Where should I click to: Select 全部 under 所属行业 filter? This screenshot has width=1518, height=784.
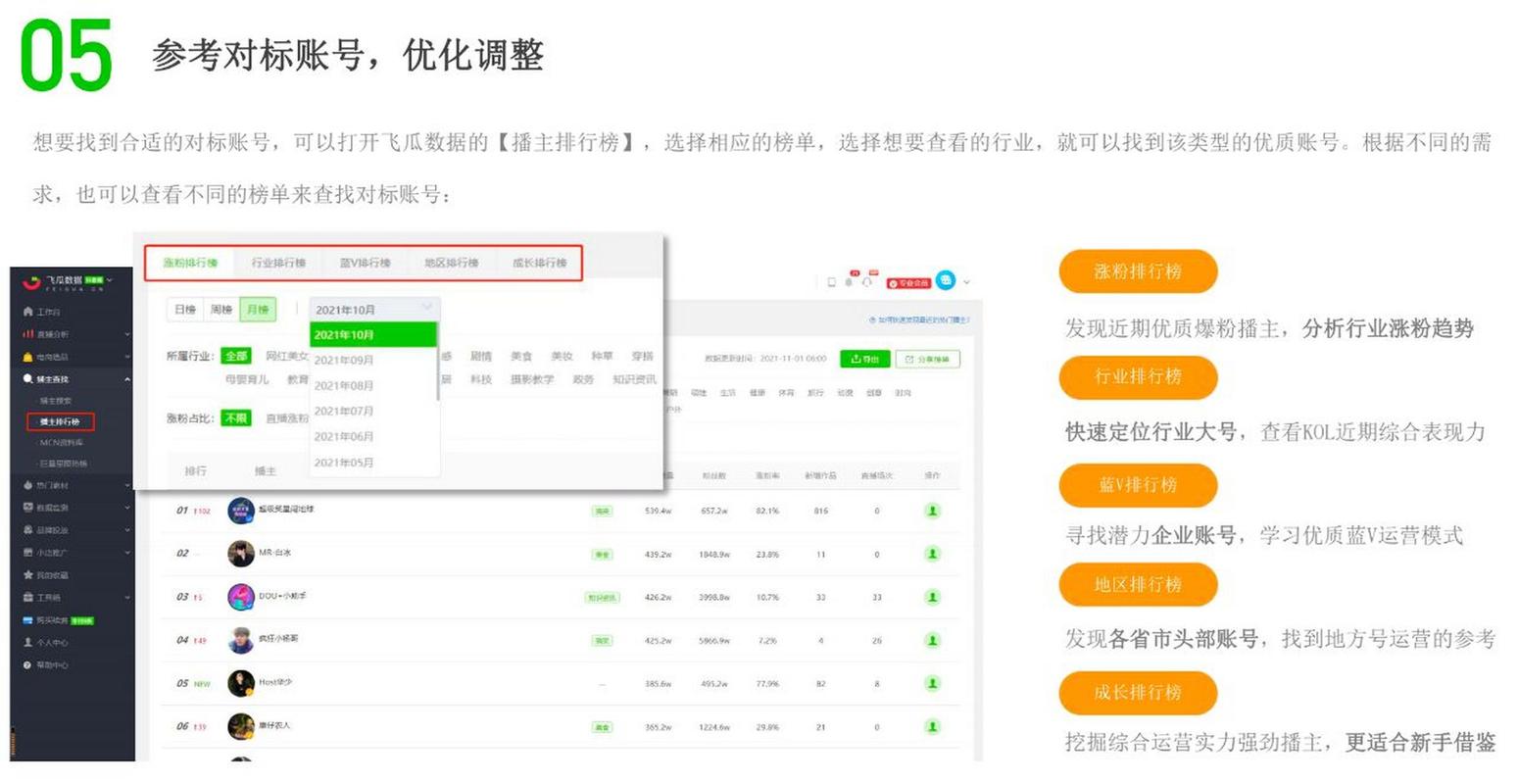(236, 356)
